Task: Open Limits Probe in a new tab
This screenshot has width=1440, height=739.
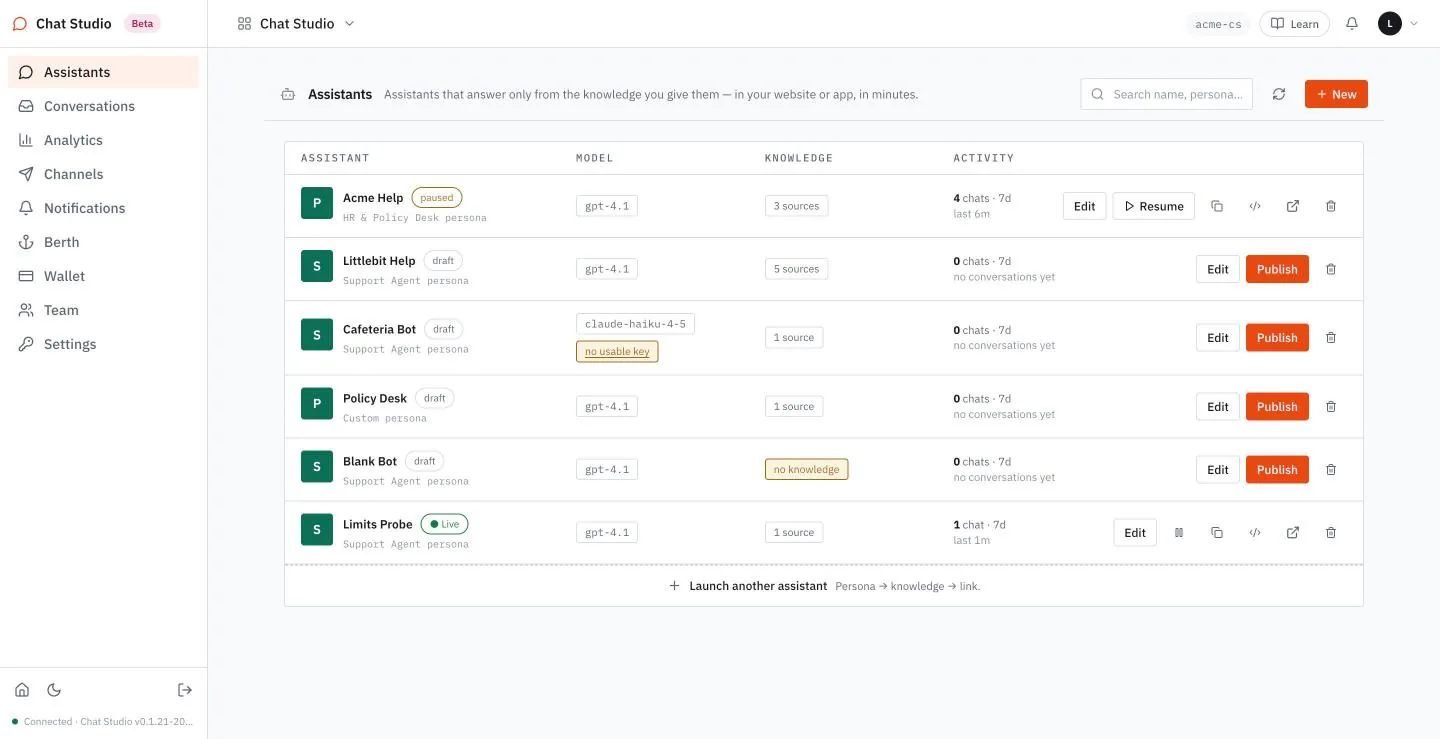Action: [x=1293, y=533]
